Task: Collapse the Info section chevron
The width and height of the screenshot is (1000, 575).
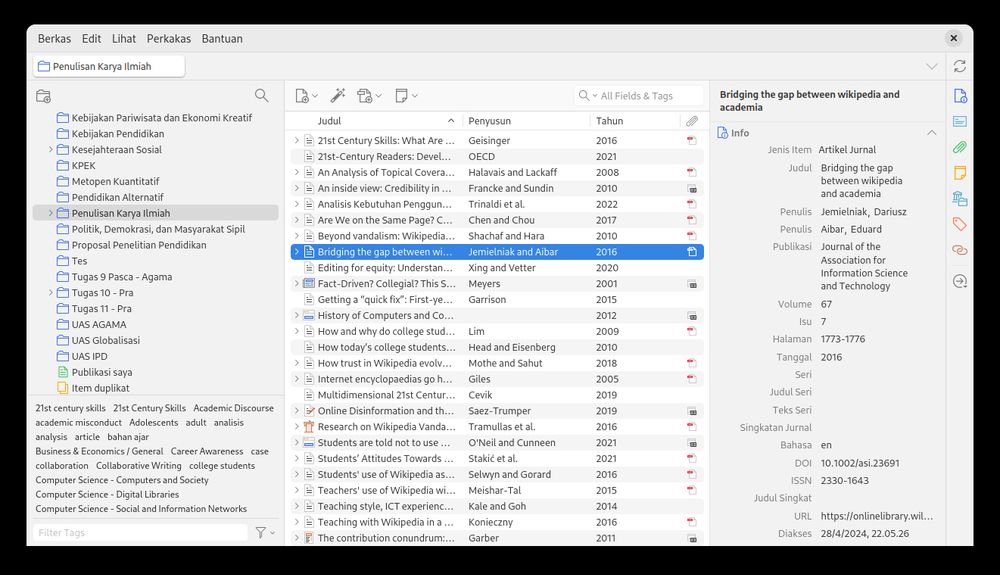Action: (931, 133)
